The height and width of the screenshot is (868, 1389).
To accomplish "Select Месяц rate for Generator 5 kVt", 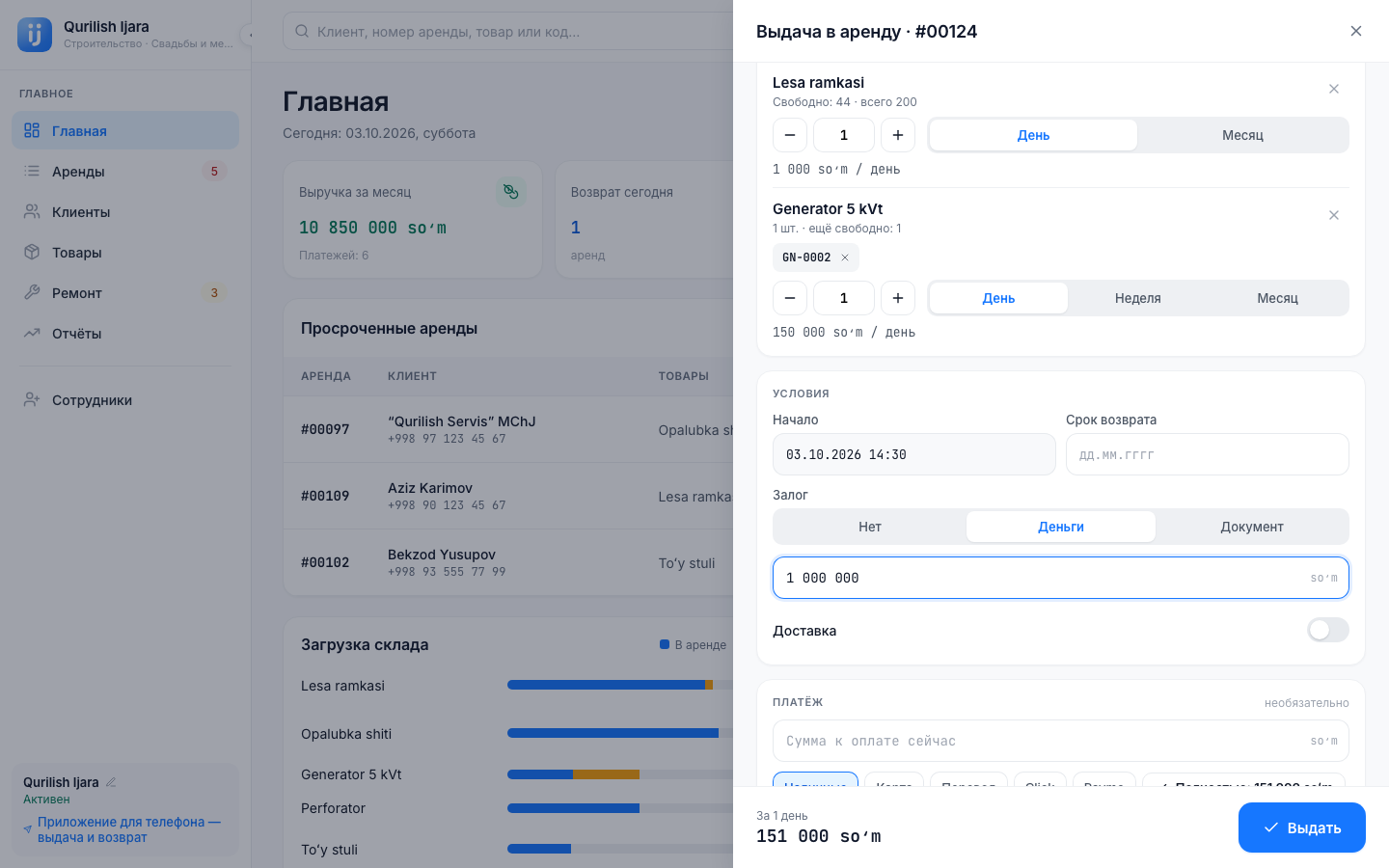I will click(x=1277, y=298).
